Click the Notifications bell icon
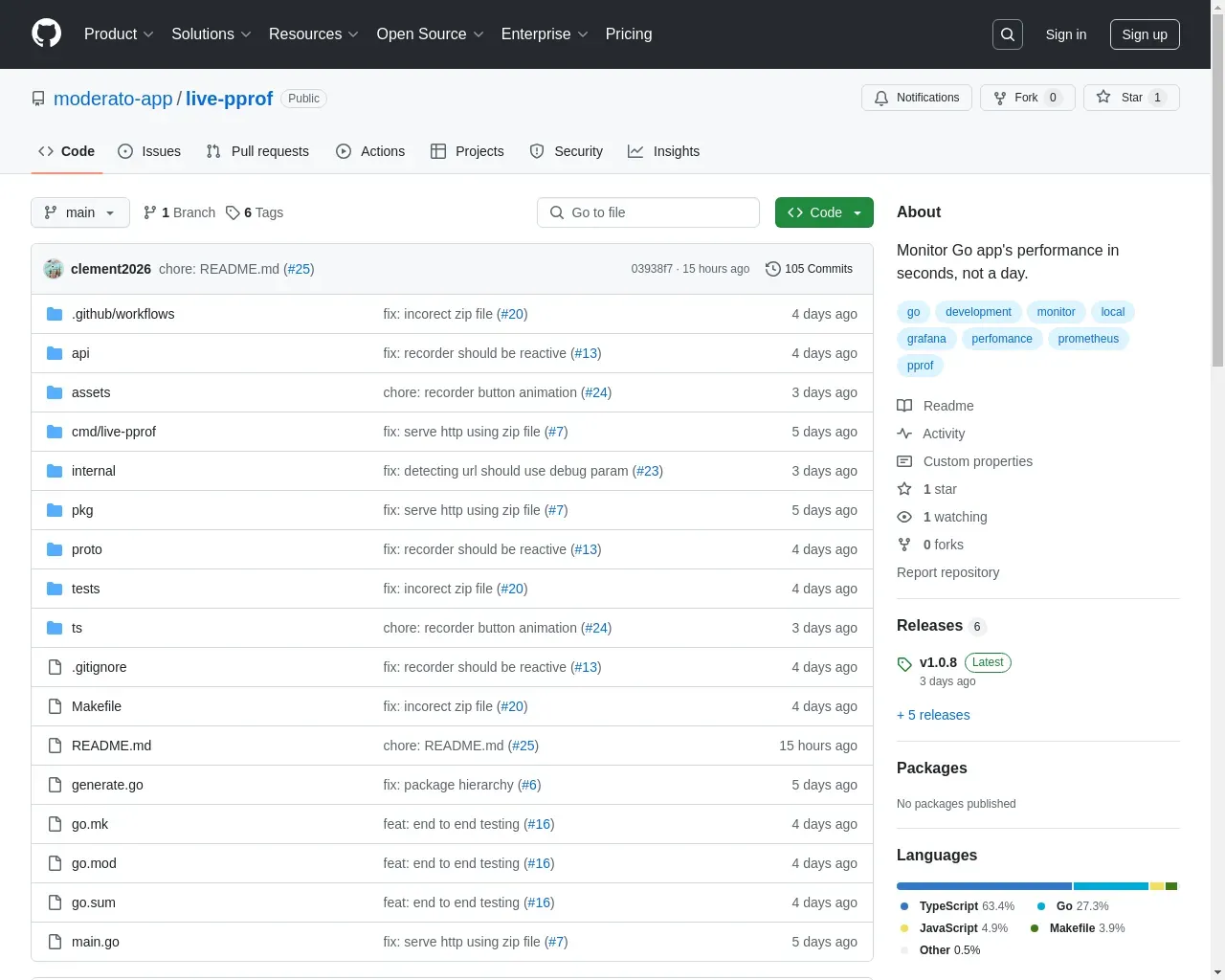Screen dimensions: 1225x980 pyautogui.click(x=881, y=98)
